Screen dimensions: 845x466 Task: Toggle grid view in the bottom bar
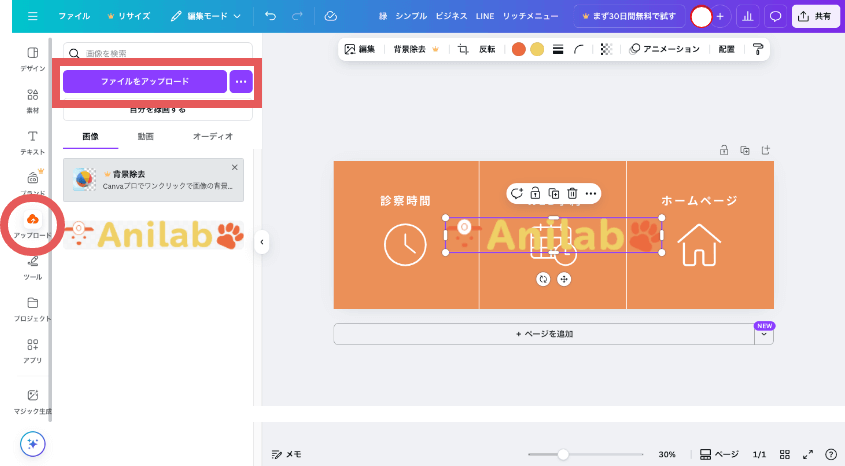point(785,454)
